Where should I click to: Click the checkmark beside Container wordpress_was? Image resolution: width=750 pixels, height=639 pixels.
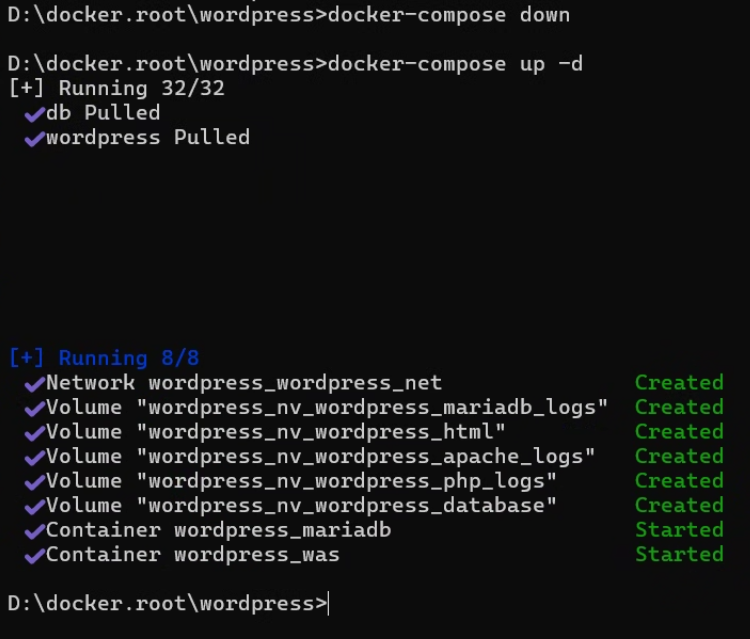[x=34, y=556]
